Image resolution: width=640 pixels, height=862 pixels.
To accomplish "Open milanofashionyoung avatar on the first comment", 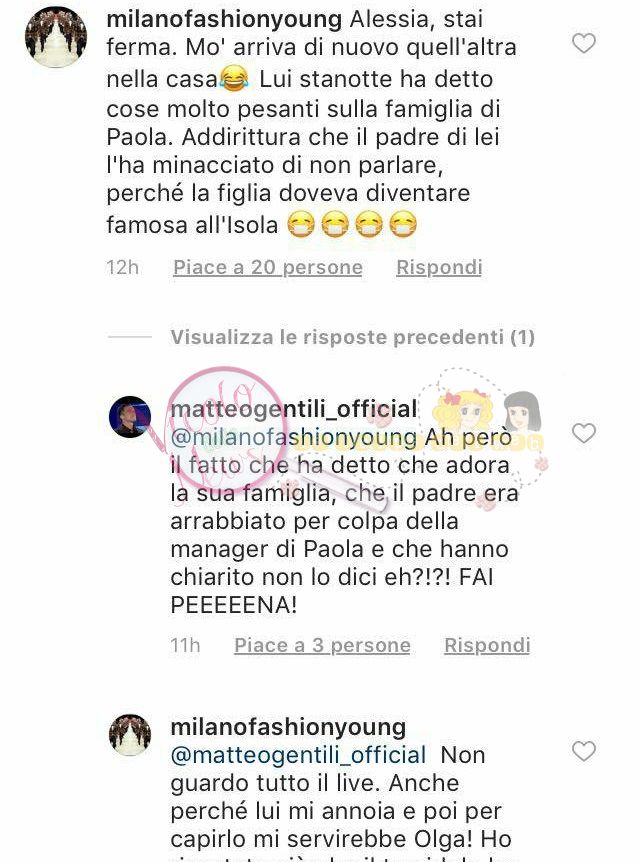I will 56,37.
